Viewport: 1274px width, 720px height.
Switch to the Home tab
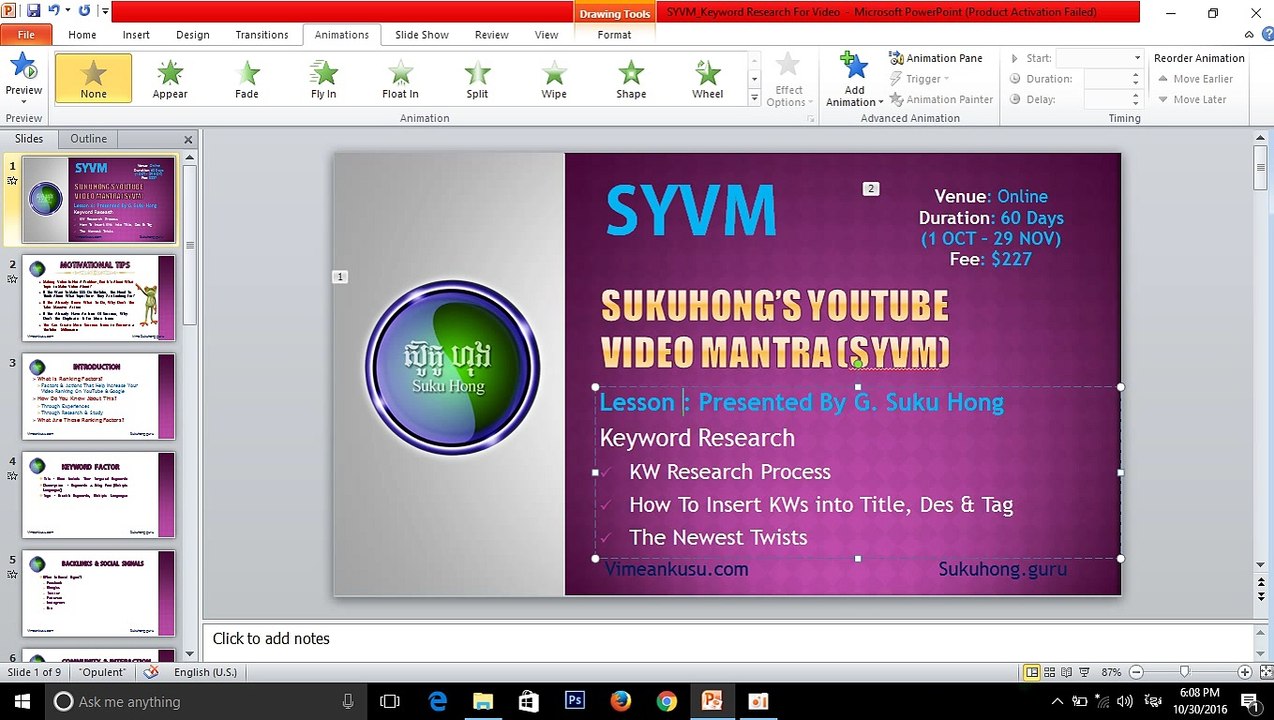point(82,34)
